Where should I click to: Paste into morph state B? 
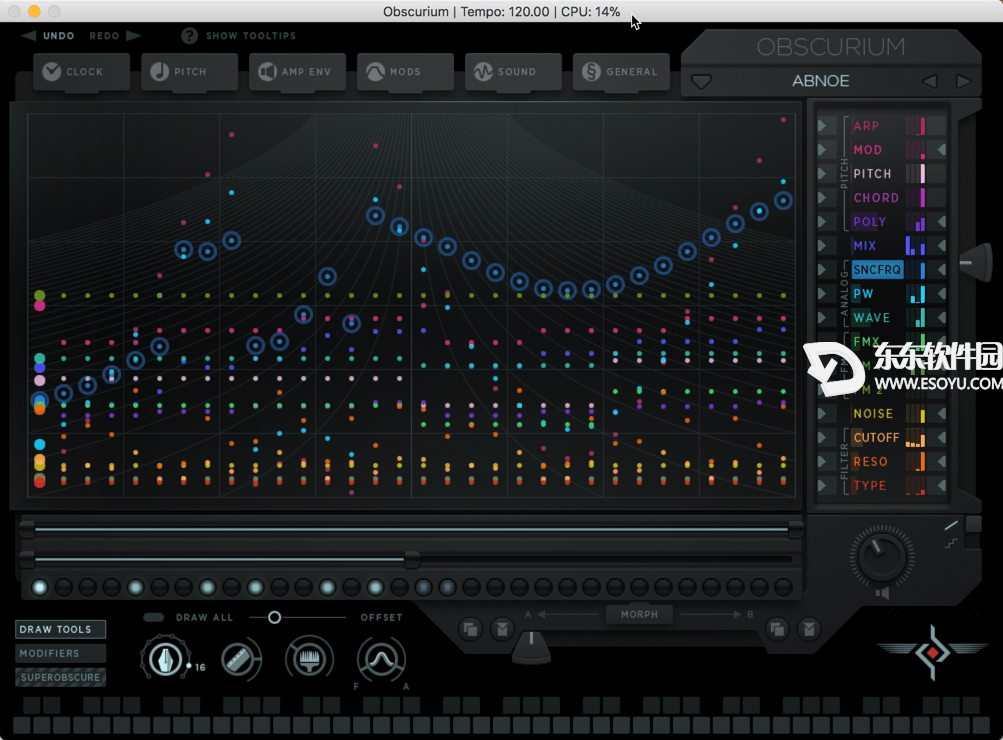(x=809, y=629)
